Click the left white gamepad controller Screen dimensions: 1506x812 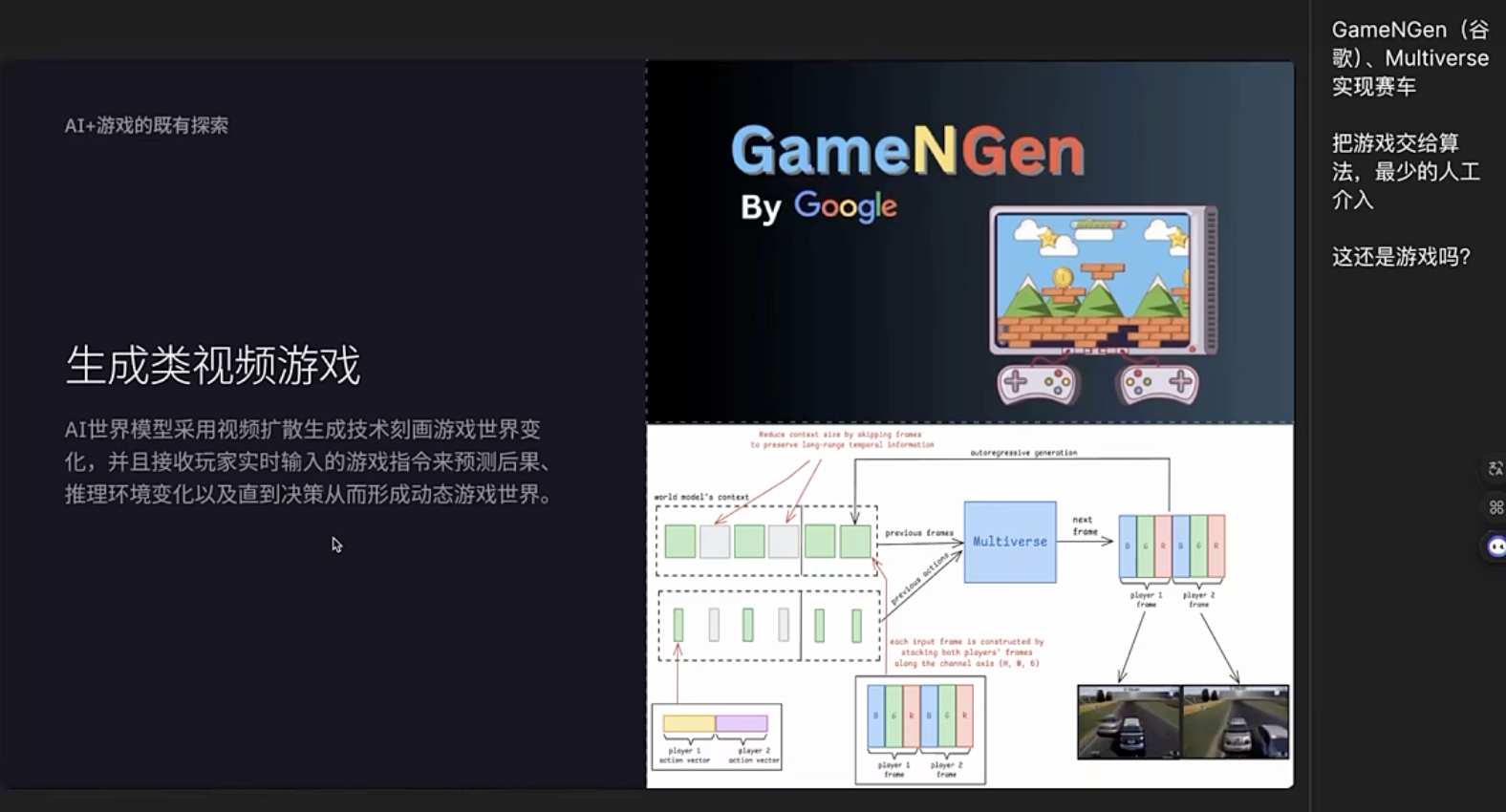click(1037, 383)
